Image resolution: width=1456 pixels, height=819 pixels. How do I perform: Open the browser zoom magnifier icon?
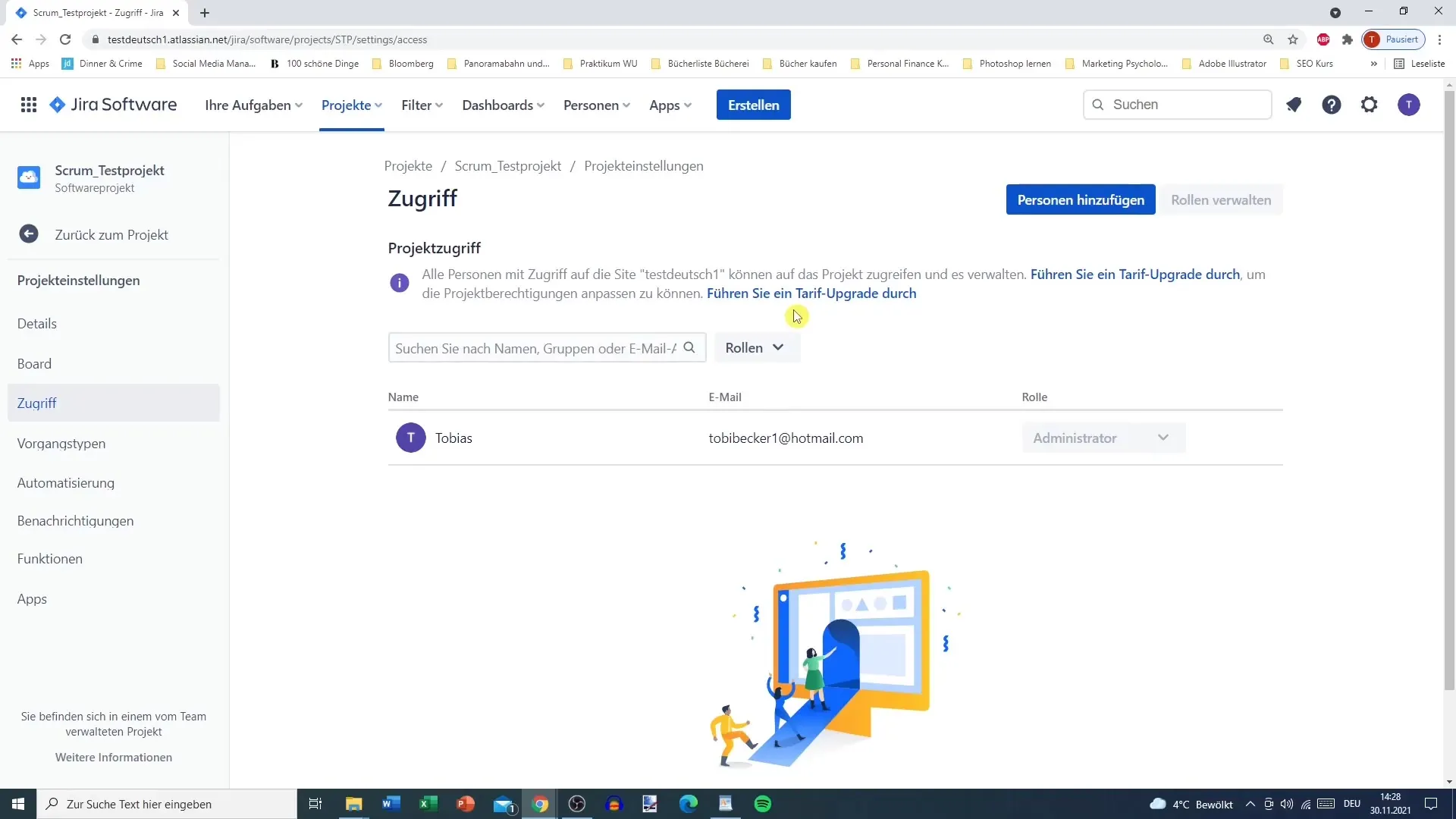[1268, 39]
